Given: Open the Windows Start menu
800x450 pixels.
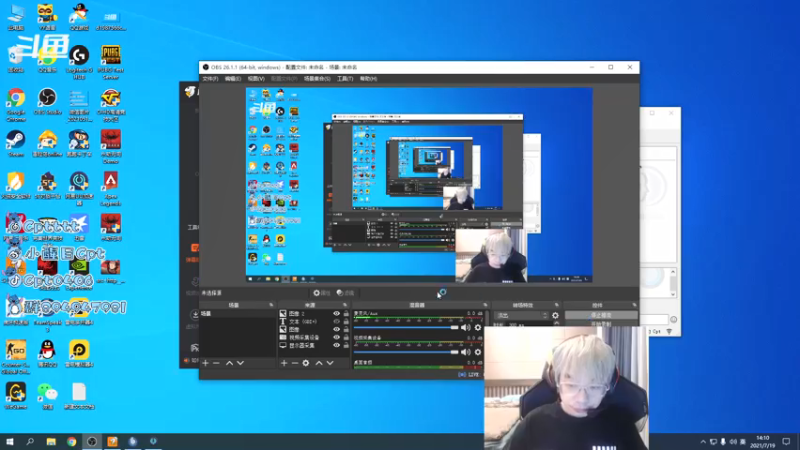Looking at the screenshot, I should [9, 442].
